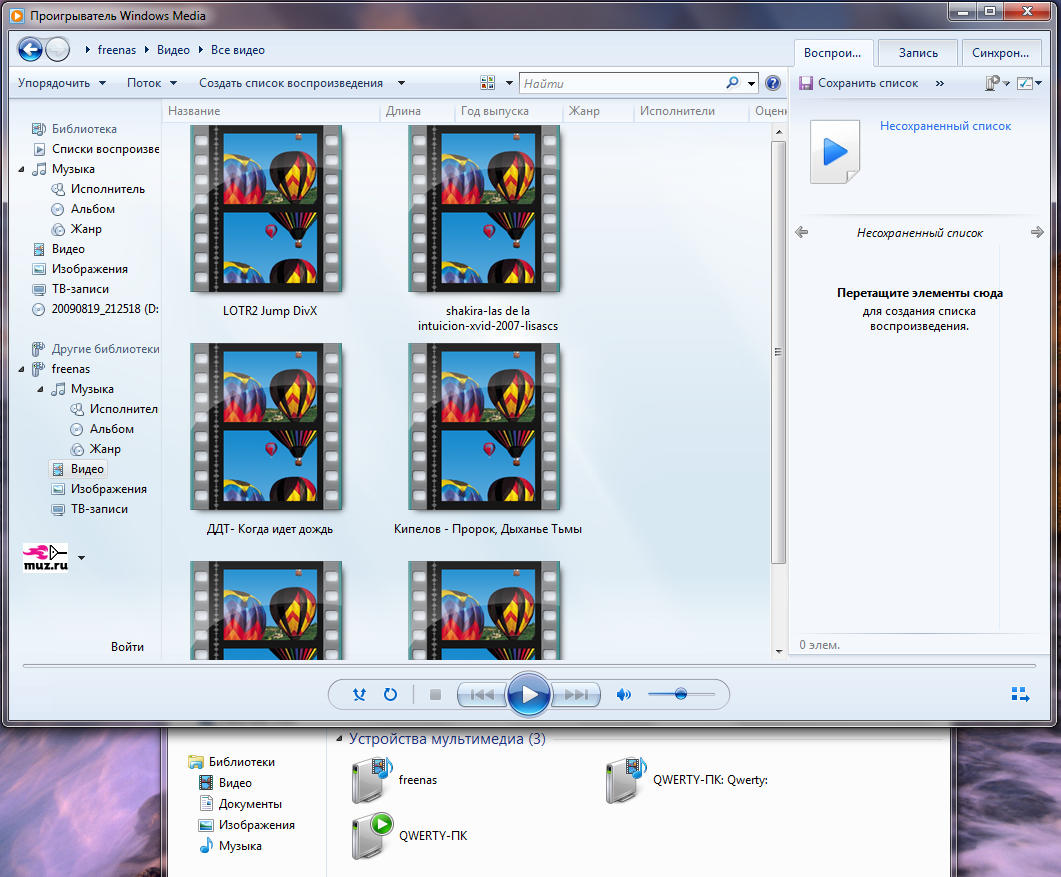Switch to the Запись tab
Screen dimensions: 1061x877
tap(918, 53)
